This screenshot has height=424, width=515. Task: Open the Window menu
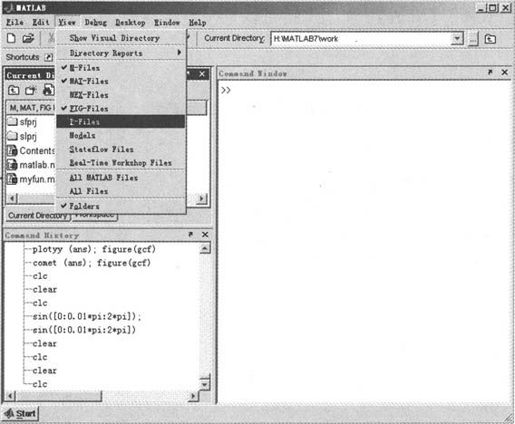tap(167, 22)
